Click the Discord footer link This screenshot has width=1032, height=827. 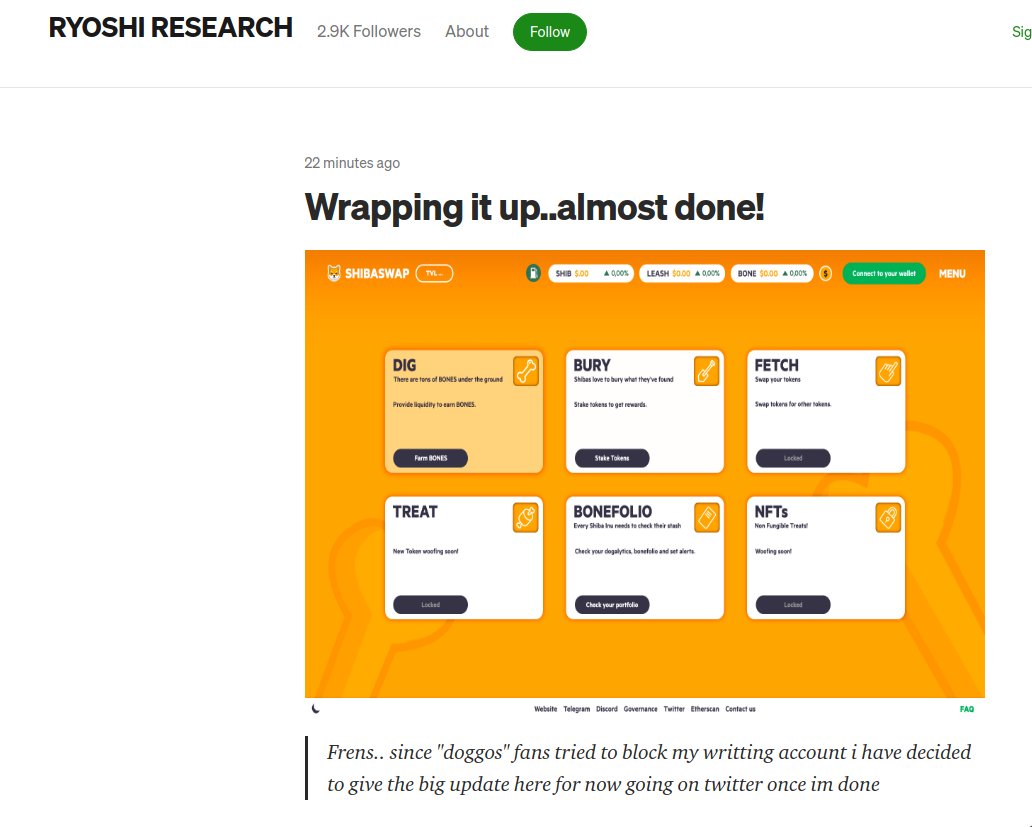click(x=607, y=709)
